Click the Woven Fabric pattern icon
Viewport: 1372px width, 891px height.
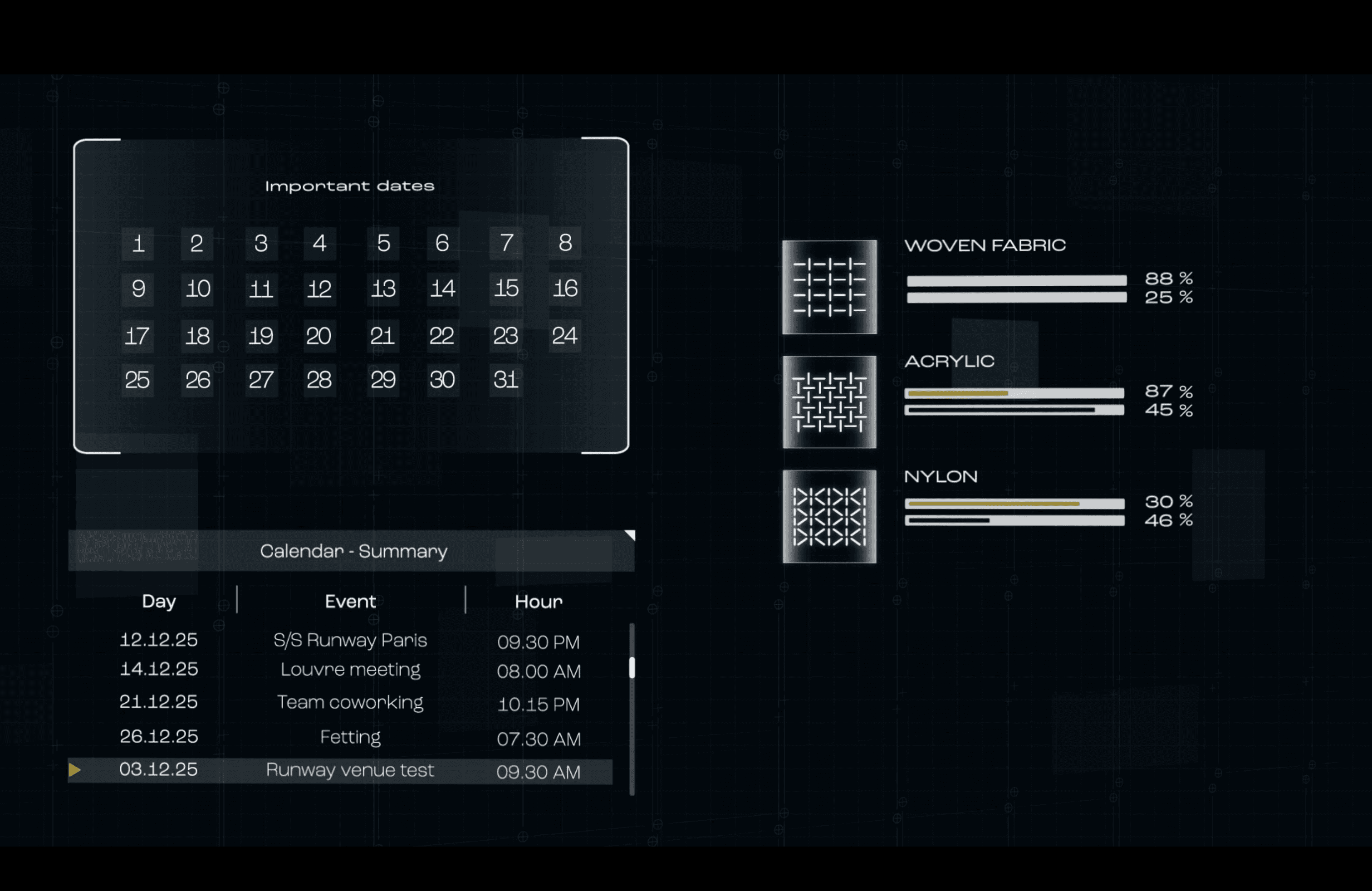829,287
